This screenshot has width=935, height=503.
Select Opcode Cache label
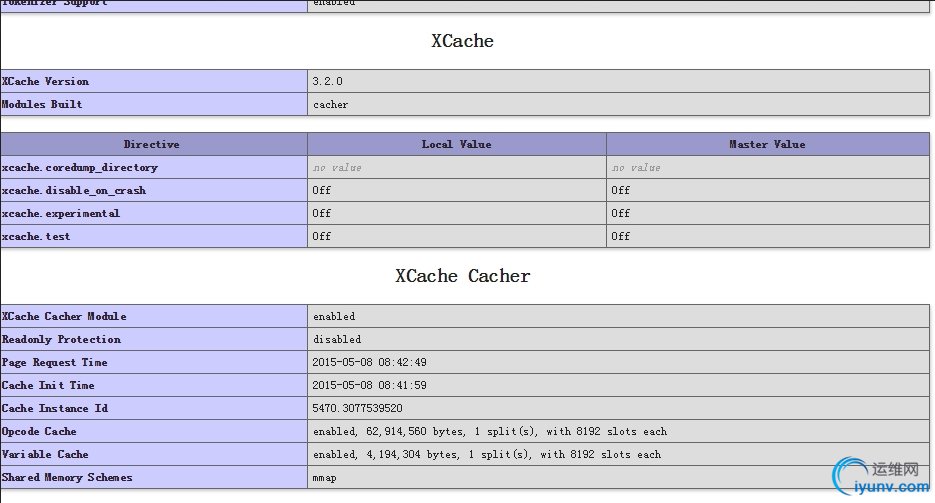click(x=39, y=431)
